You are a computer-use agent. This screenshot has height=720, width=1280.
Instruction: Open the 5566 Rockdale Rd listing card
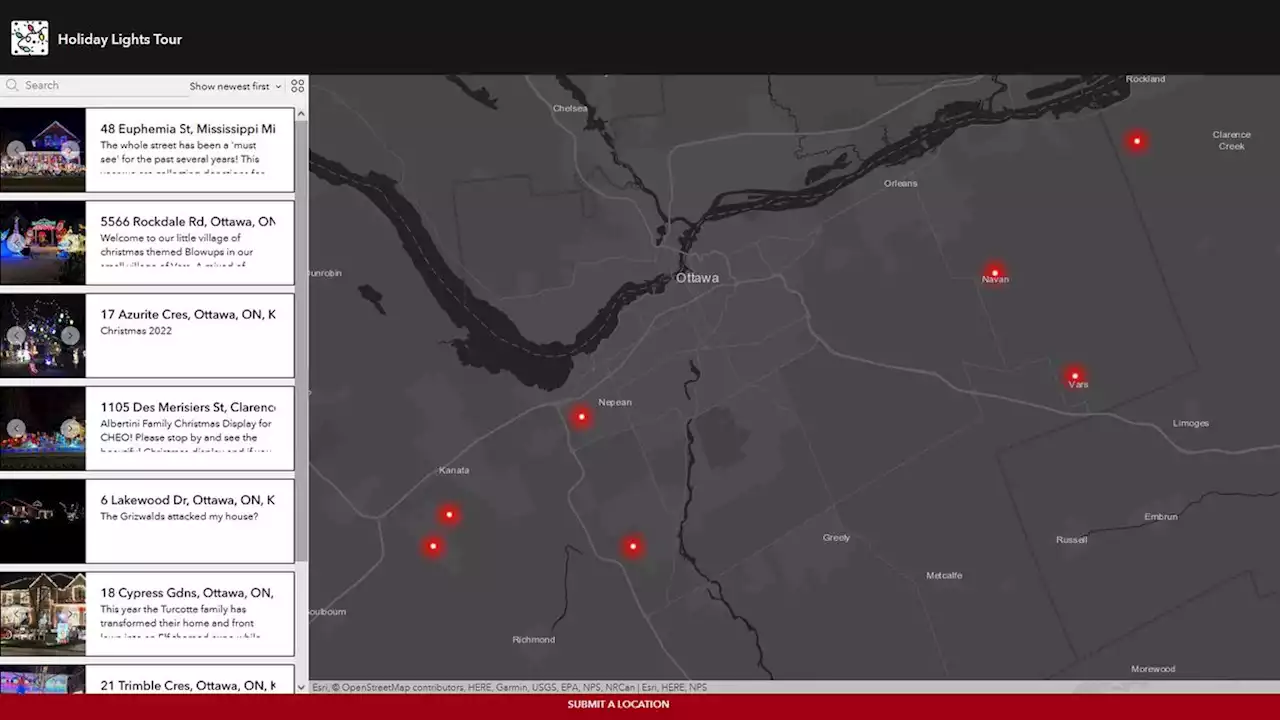pyautogui.click(x=147, y=243)
